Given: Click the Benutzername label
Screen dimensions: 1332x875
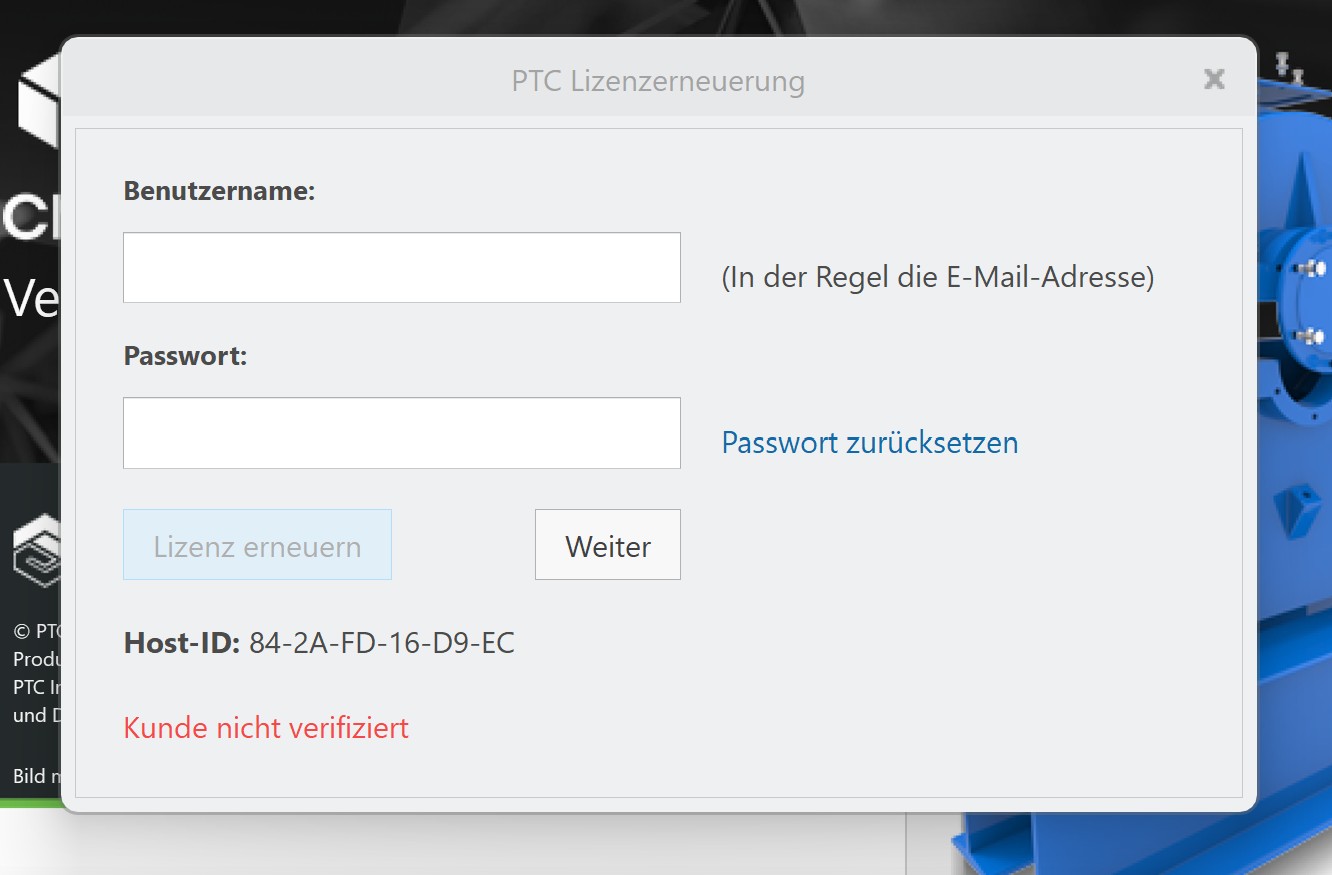Looking at the screenshot, I should (x=219, y=191).
